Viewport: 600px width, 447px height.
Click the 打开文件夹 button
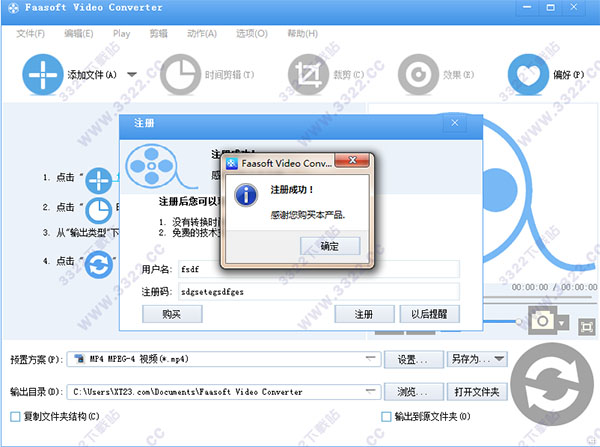click(477, 392)
